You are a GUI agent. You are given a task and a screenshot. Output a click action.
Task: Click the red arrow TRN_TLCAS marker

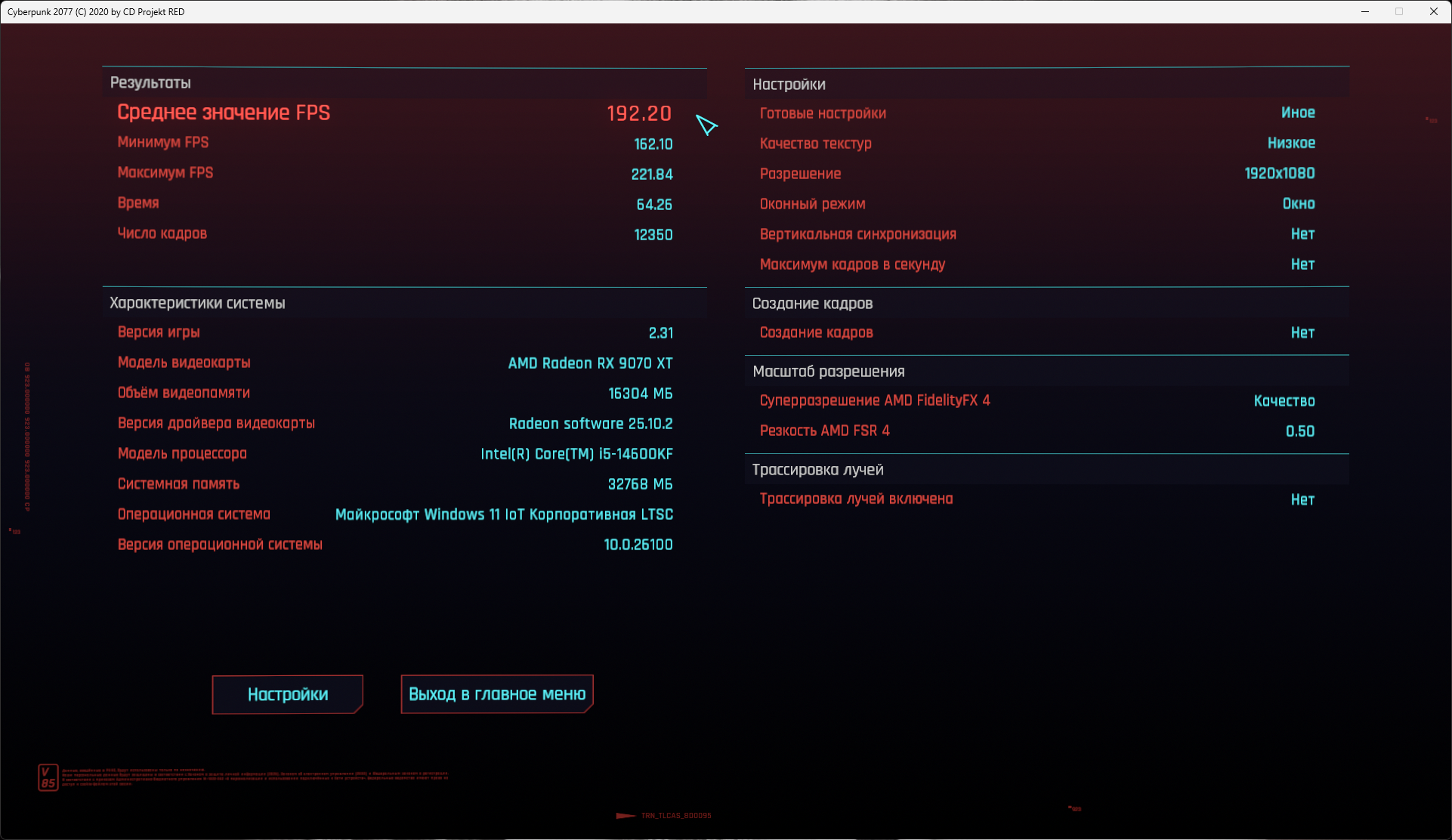[x=627, y=816]
